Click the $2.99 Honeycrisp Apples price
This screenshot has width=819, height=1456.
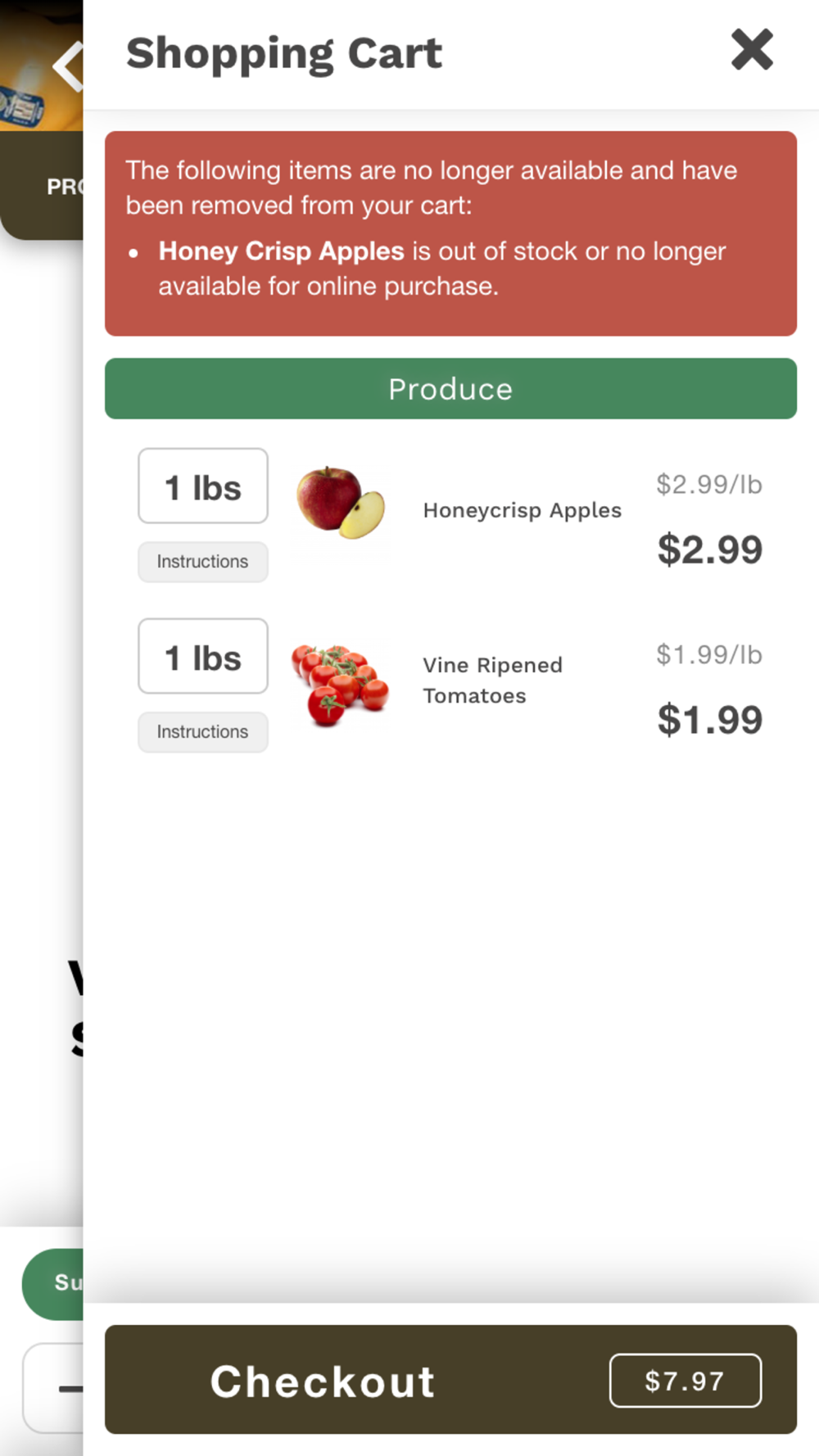click(x=709, y=549)
